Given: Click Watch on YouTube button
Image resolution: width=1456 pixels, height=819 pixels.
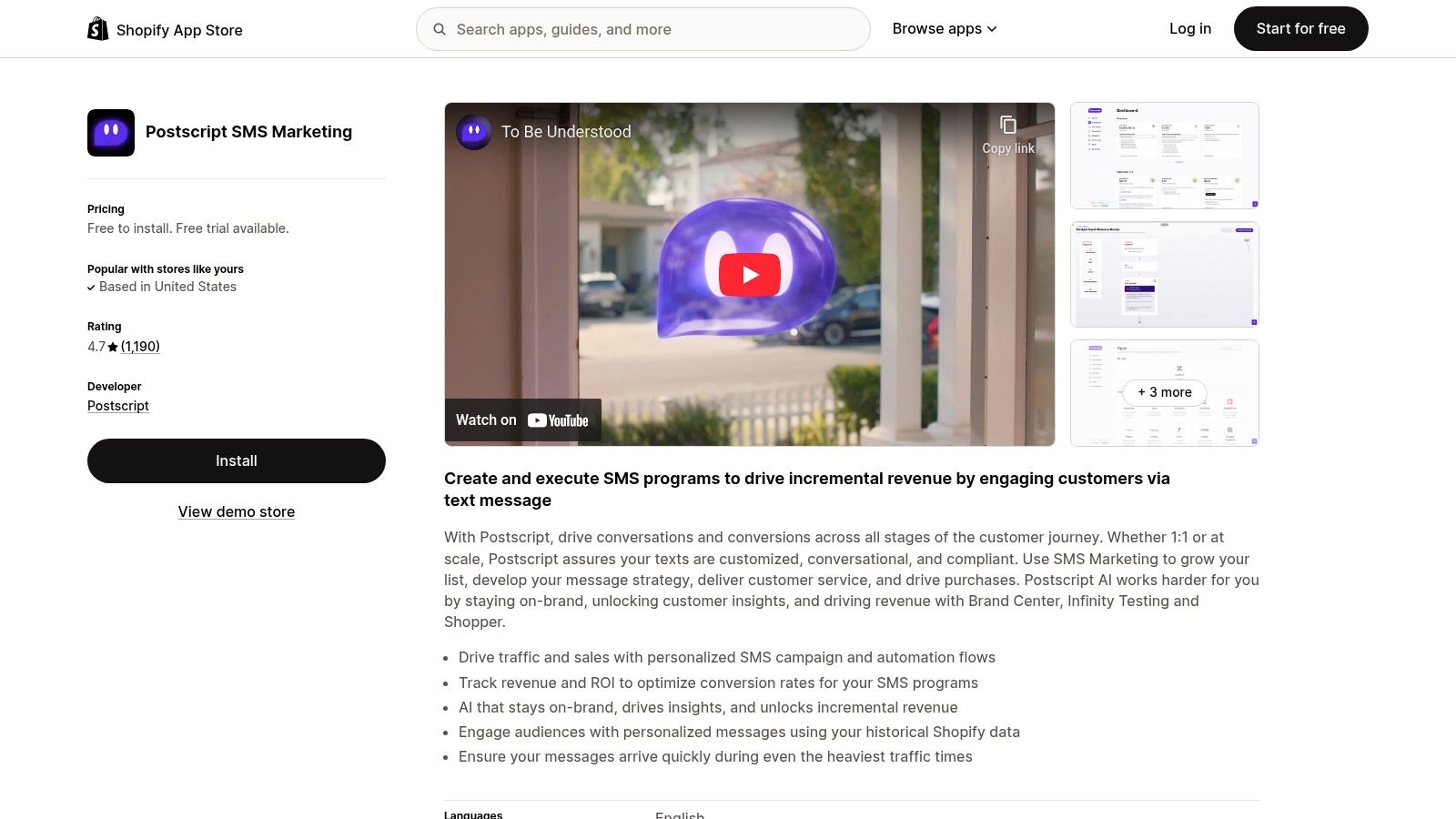Looking at the screenshot, I should 522,420.
